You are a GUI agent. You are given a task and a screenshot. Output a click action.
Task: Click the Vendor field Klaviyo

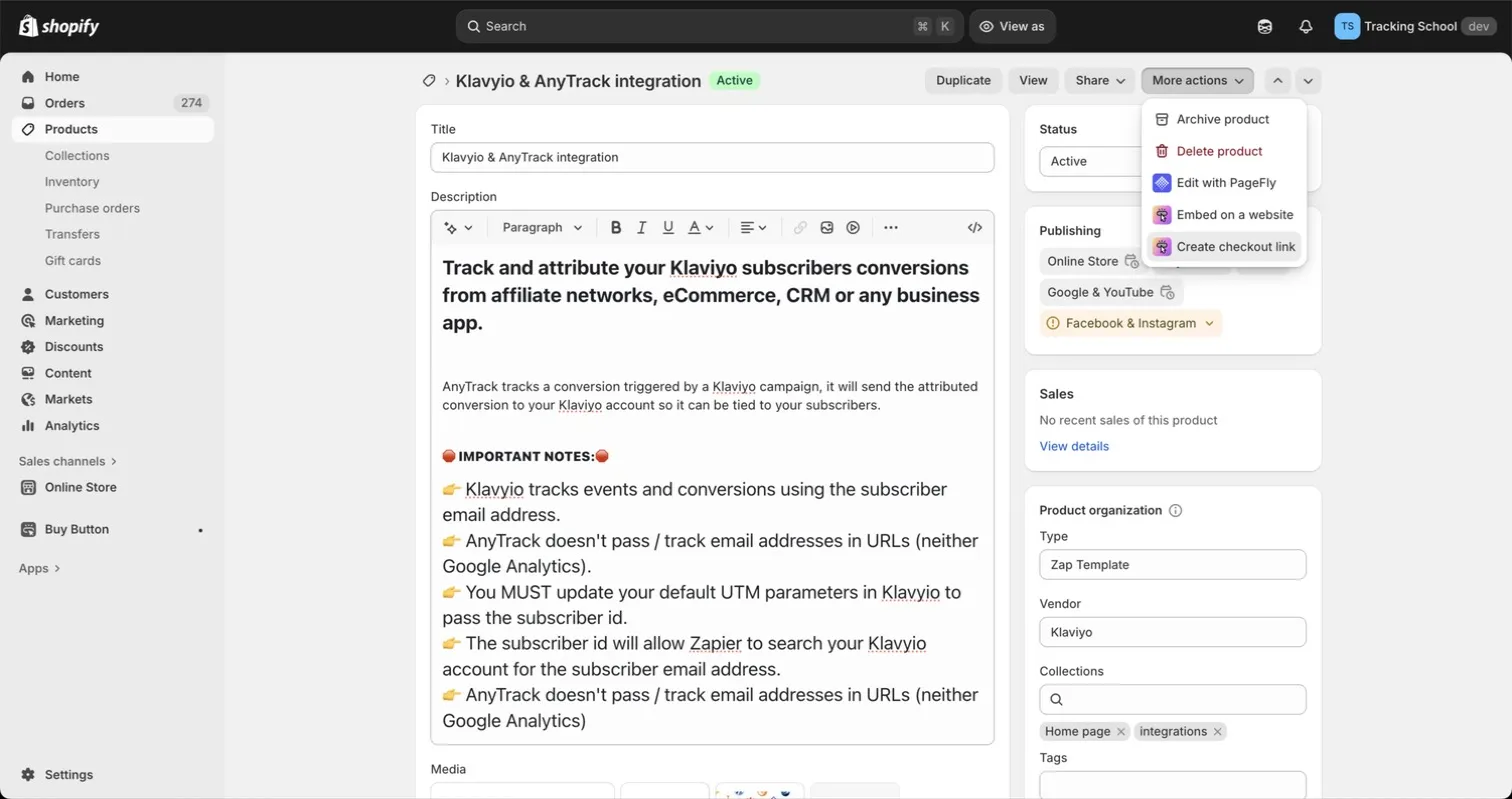(x=1172, y=632)
